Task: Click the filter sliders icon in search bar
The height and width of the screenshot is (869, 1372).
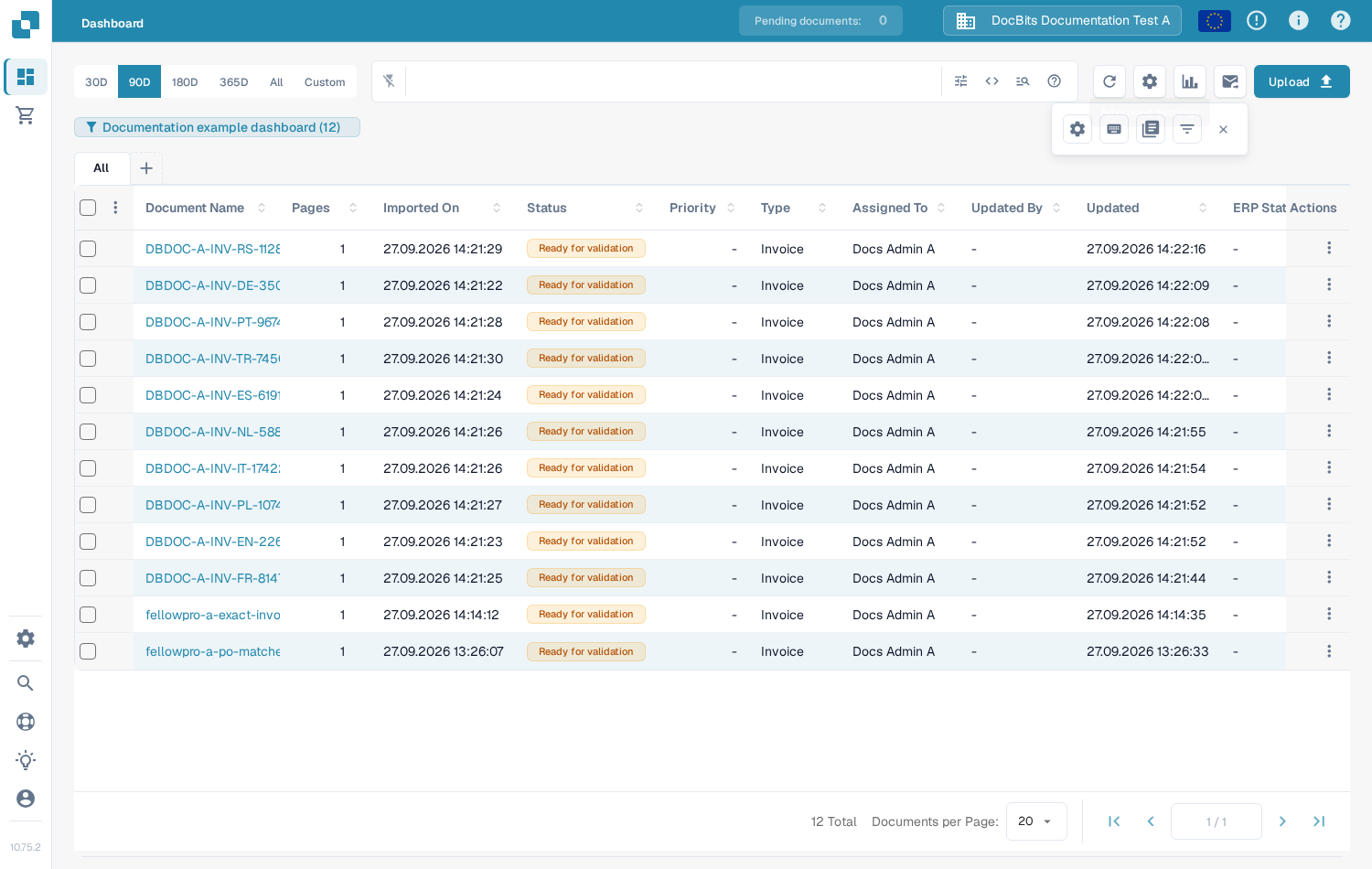Action: point(960,81)
